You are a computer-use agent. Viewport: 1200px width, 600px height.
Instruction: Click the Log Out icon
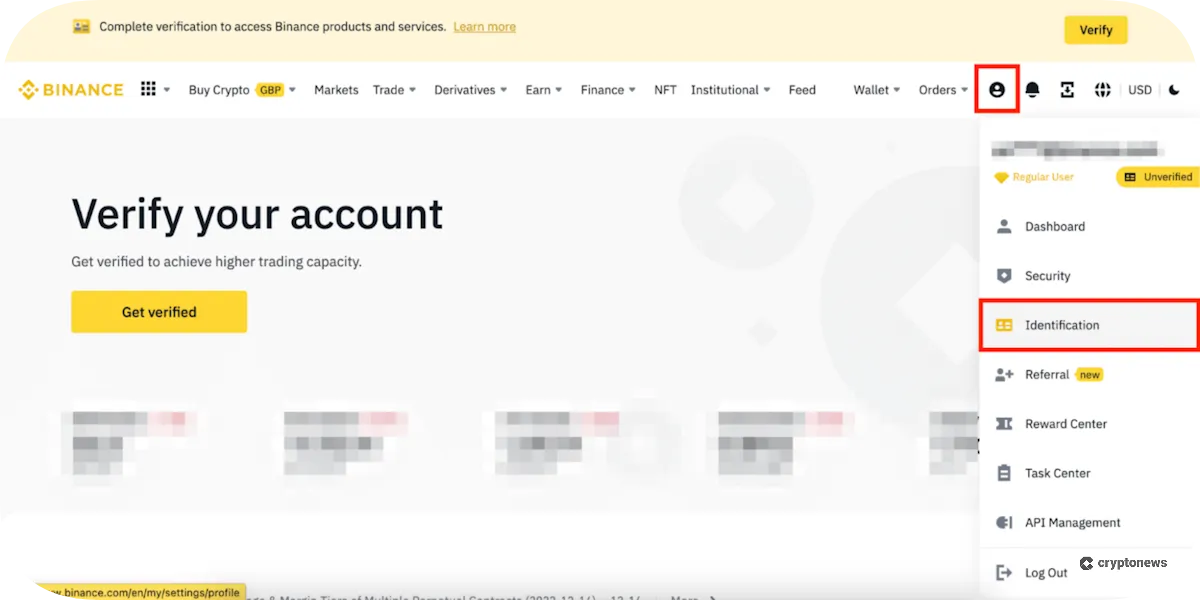pyautogui.click(x=1001, y=571)
